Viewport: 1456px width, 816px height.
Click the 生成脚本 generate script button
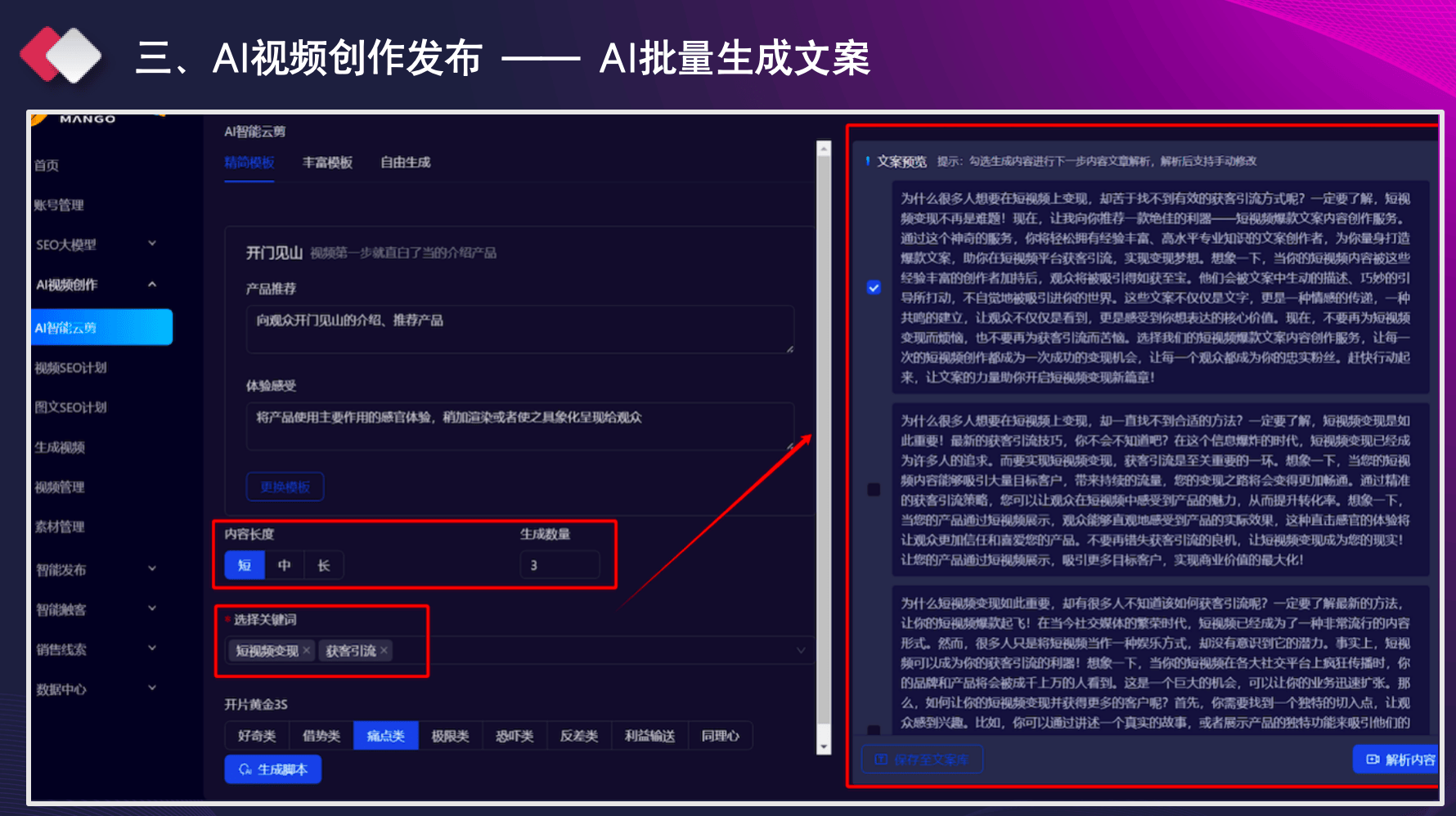[273, 769]
